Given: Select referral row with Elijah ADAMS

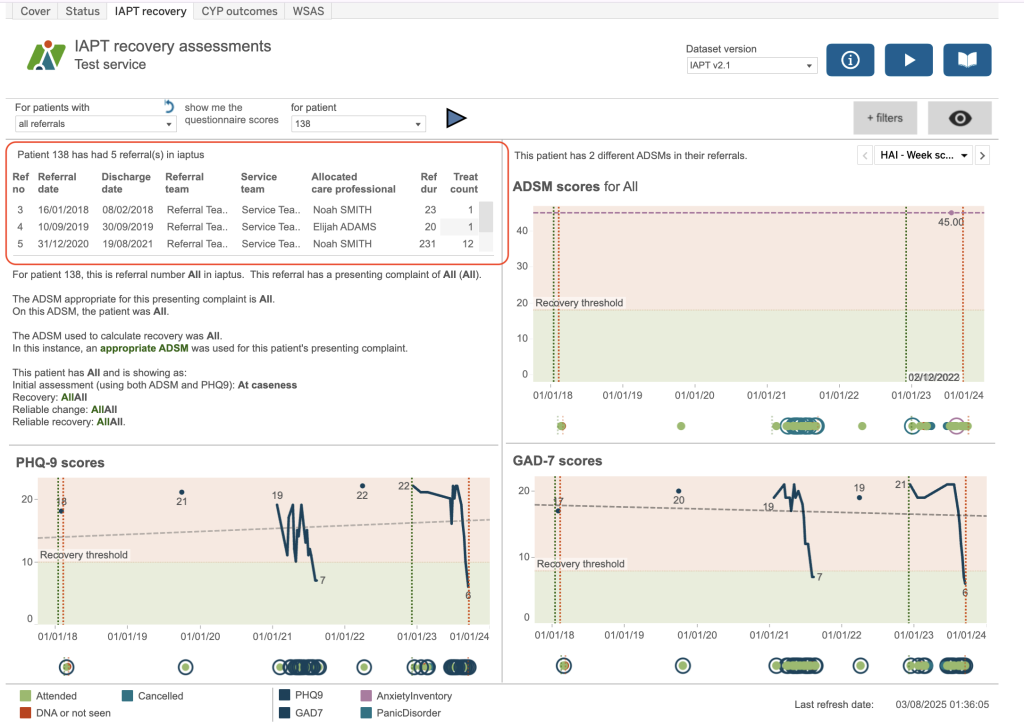Looking at the screenshot, I should [344, 227].
